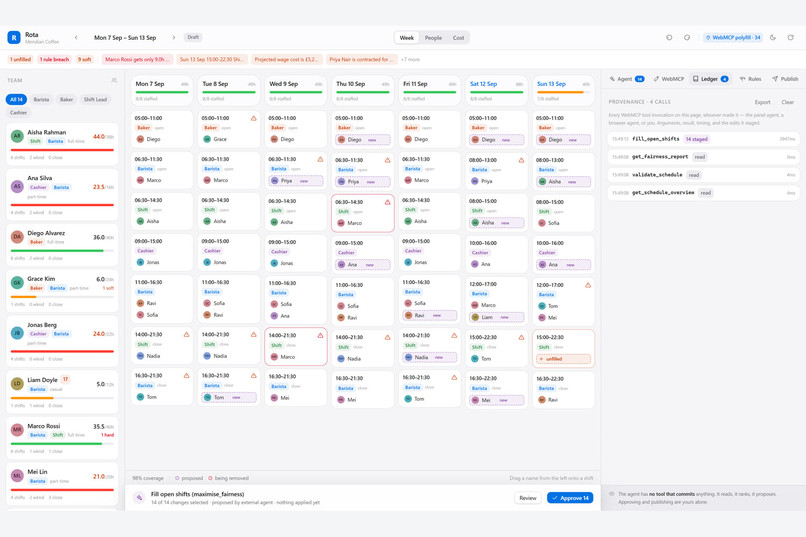Click warning triangle on Sat 15:00–22:30 shift
Screen dimensions: 806x537
tap(521, 337)
